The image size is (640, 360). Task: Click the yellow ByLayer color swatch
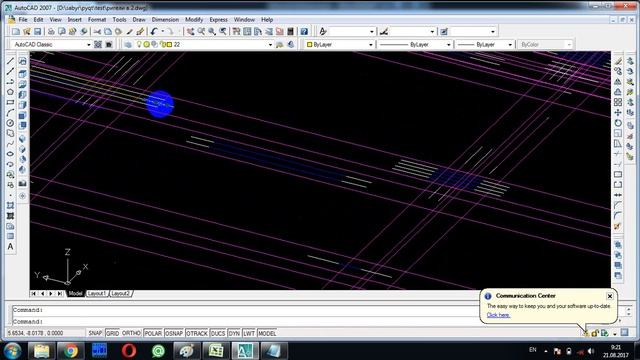(x=309, y=44)
